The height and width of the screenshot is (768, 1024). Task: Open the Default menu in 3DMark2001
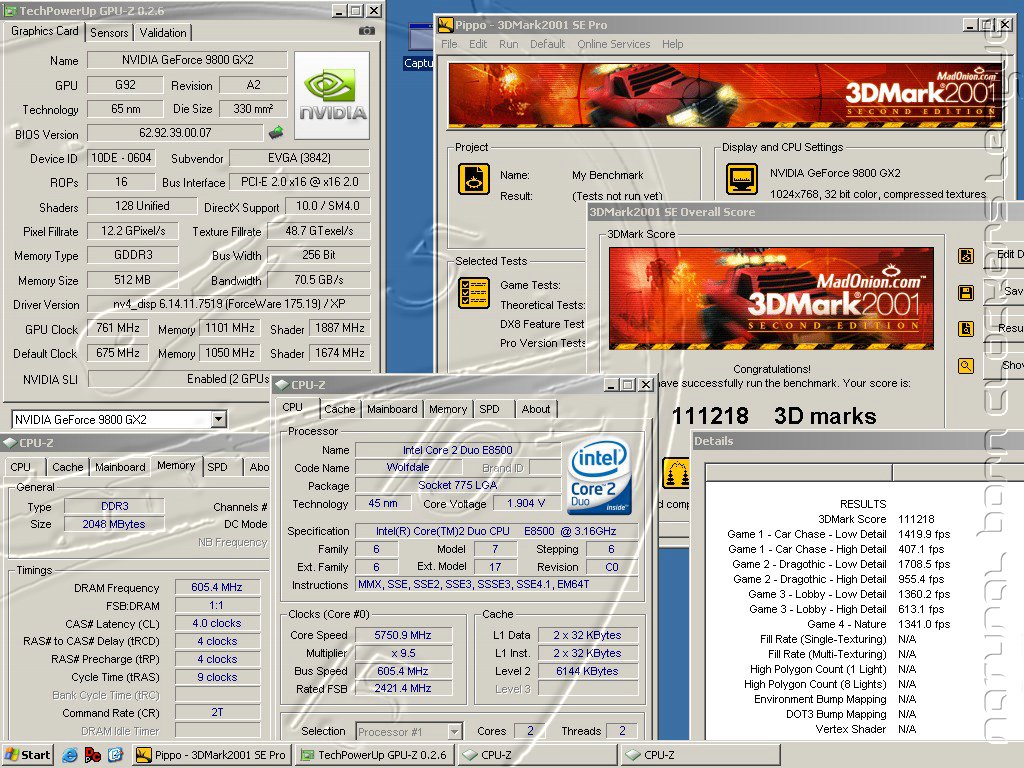pyautogui.click(x=547, y=44)
